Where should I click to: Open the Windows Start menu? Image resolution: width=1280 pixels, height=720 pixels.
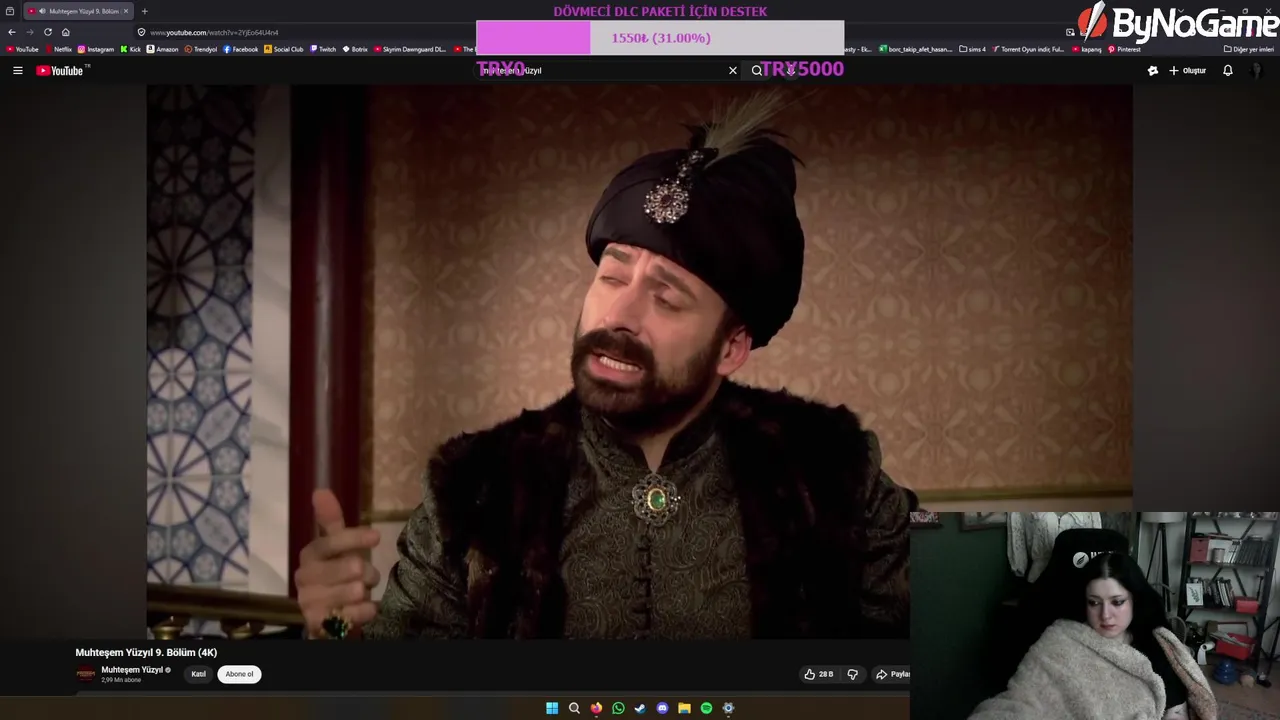pyautogui.click(x=552, y=708)
